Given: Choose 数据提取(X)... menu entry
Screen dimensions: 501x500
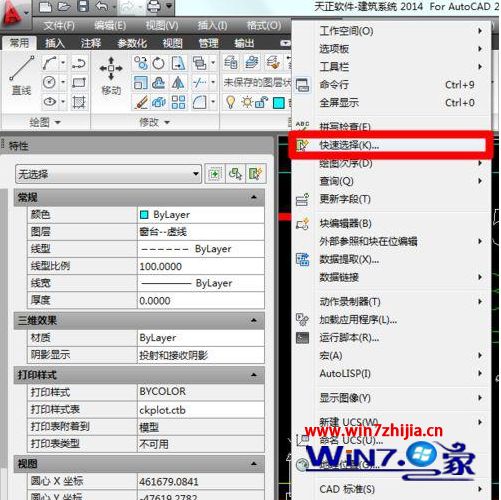Looking at the screenshot, I should click(390, 259).
